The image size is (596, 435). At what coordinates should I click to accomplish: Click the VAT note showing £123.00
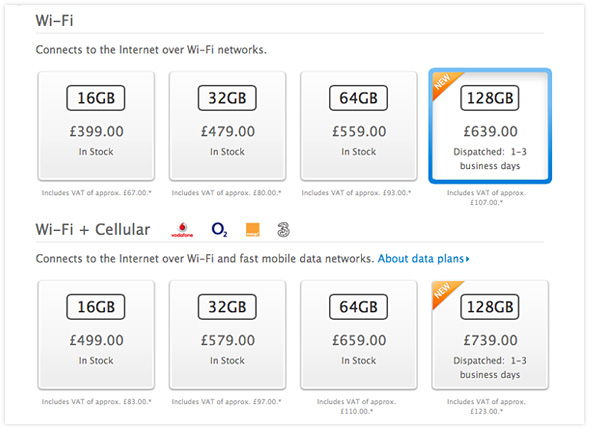click(x=486, y=406)
